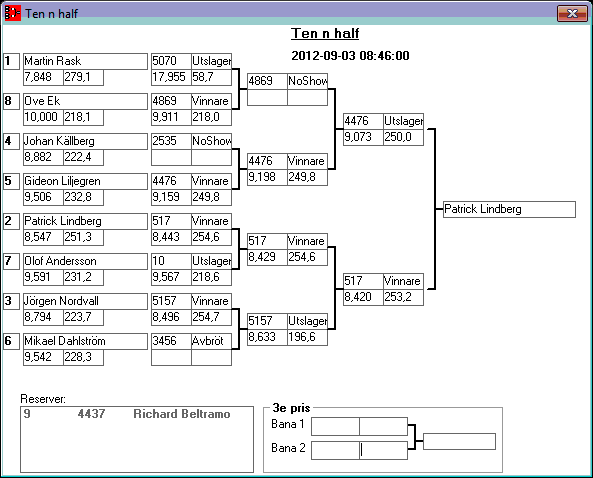Viewport: 593px width, 478px height.
Task: Click the Olof Andersson name field
Action: coord(85,261)
